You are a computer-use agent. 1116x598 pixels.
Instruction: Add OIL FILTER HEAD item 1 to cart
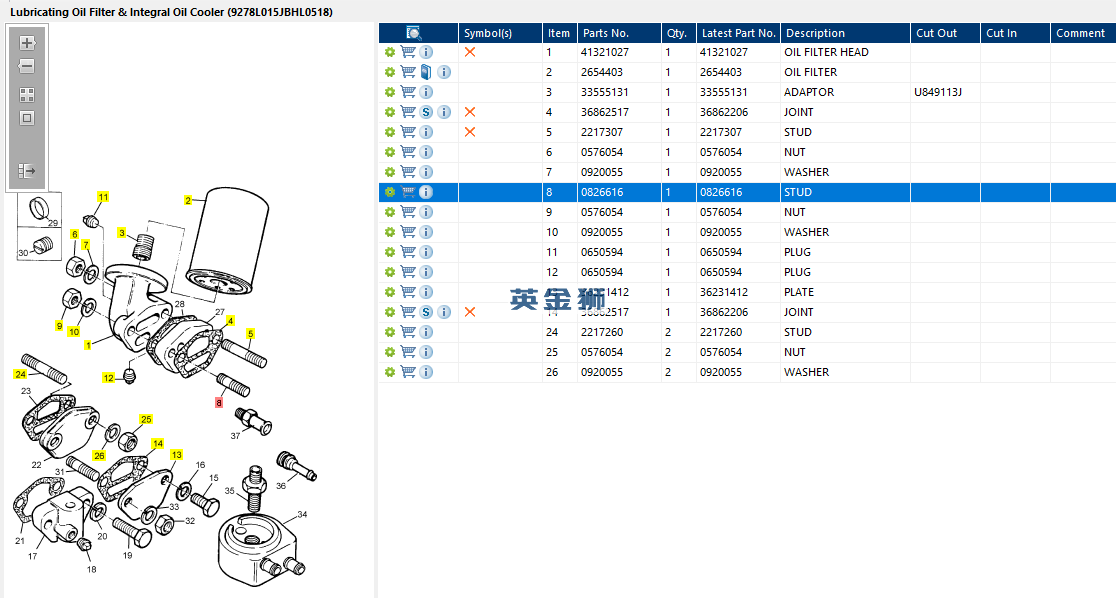pyautogui.click(x=408, y=52)
